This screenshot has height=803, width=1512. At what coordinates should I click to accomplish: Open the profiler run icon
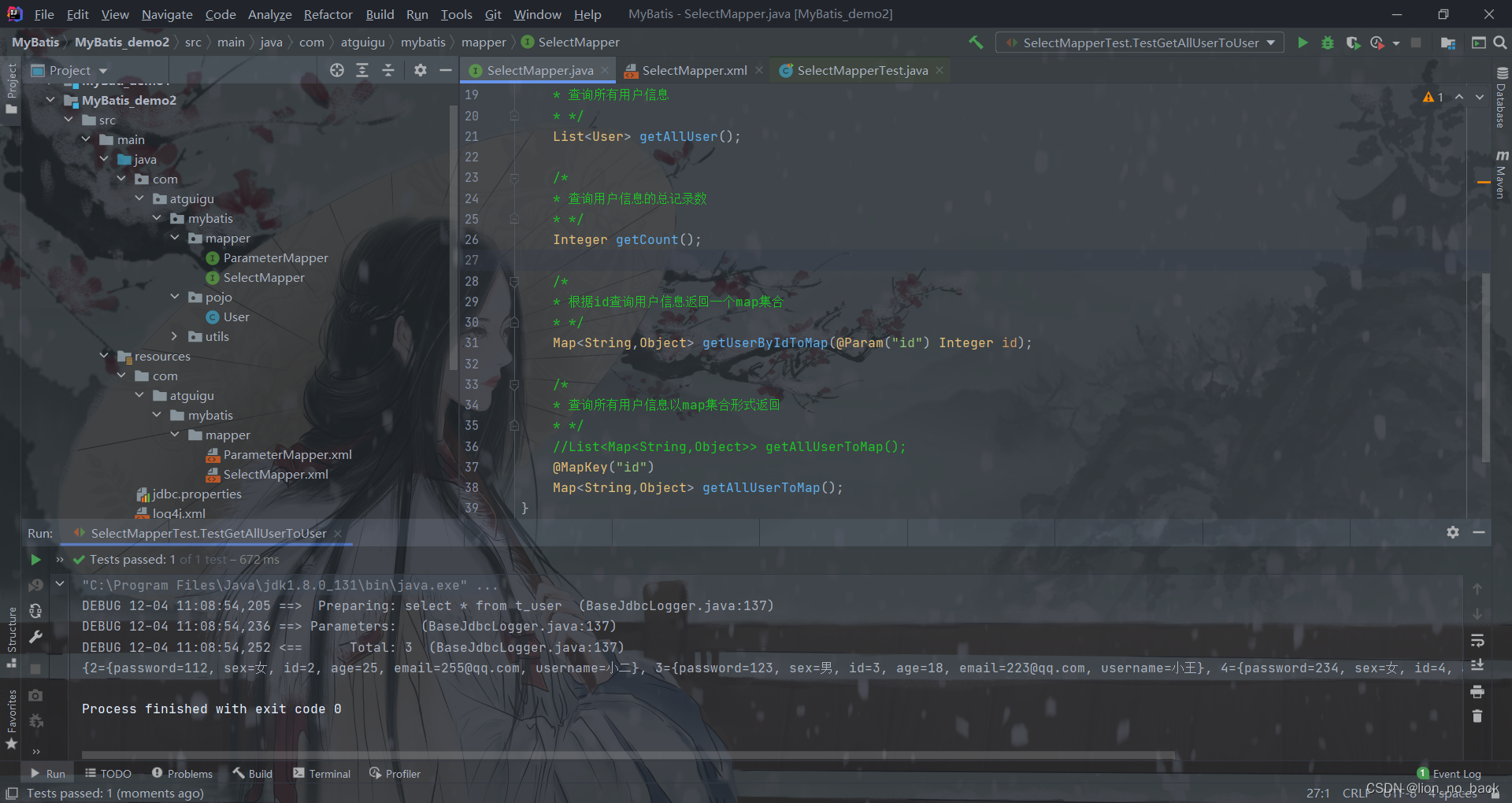(x=1377, y=43)
